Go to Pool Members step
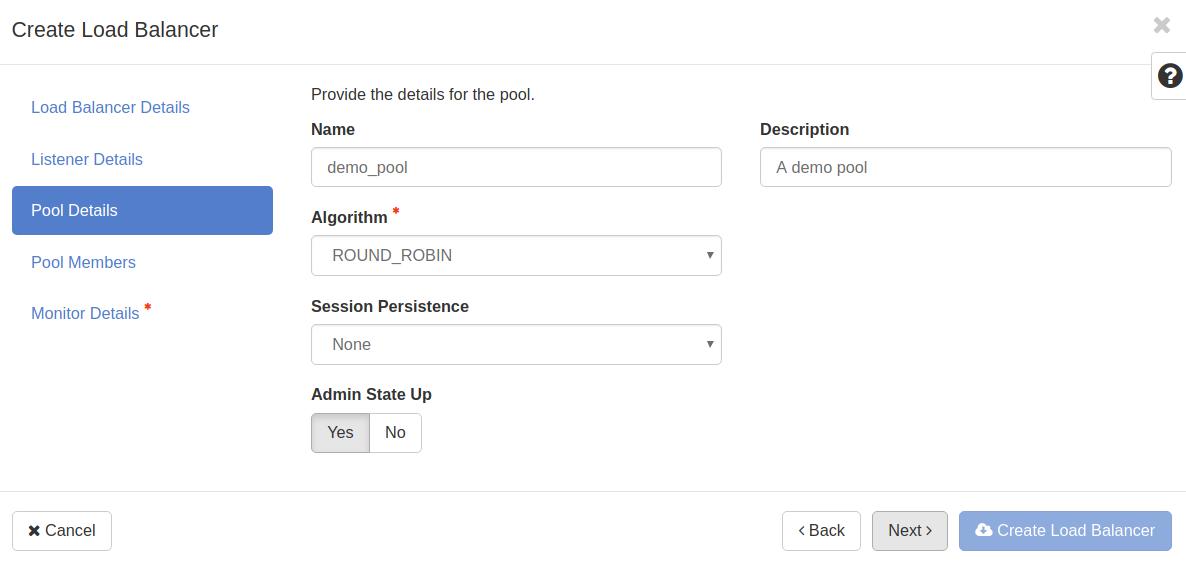1186x563 pixels. pos(83,262)
